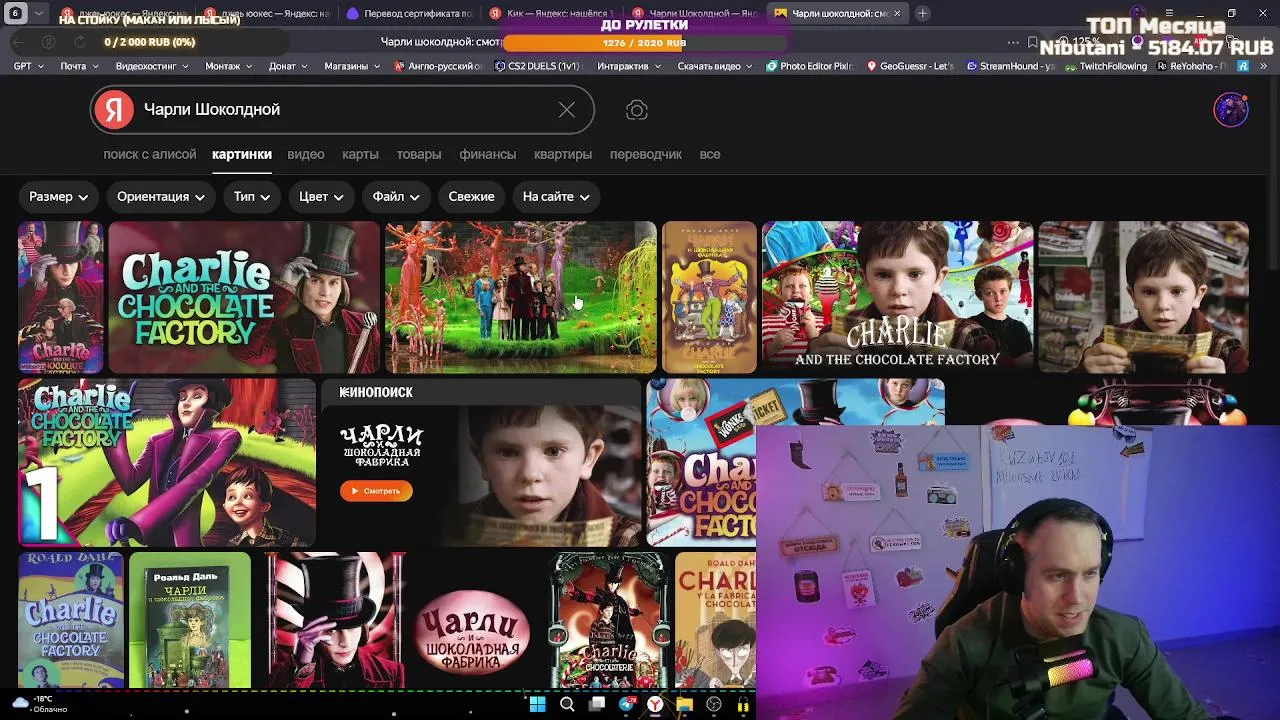Open cartoon Charlie image with number 1
This screenshot has width=1280, height=720.
coord(167,463)
